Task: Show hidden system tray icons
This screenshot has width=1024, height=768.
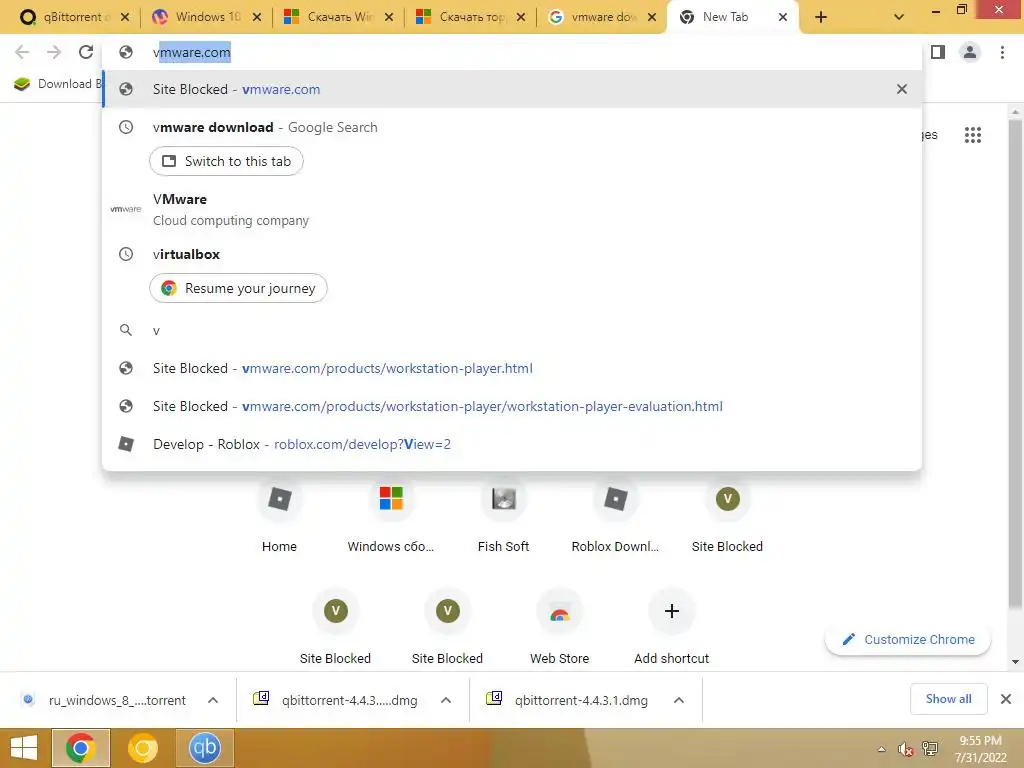Action: coord(882,749)
